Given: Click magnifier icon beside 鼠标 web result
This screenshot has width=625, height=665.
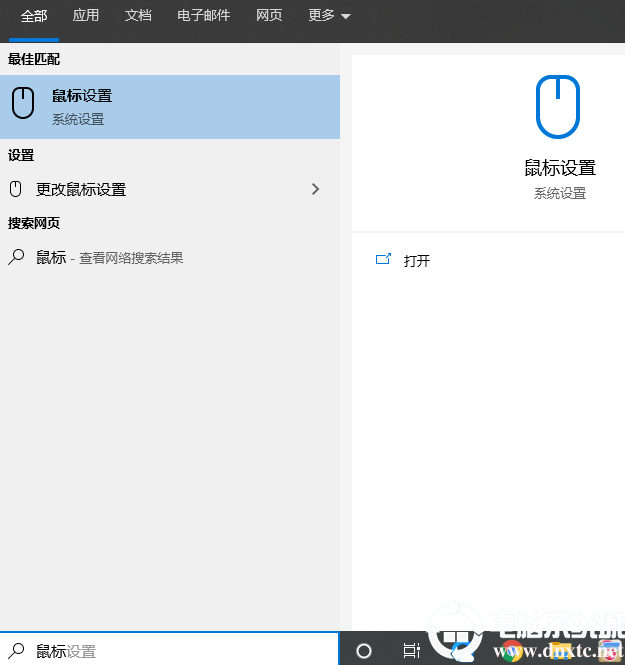Looking at the screenshot, I should (x=16, y=257).
